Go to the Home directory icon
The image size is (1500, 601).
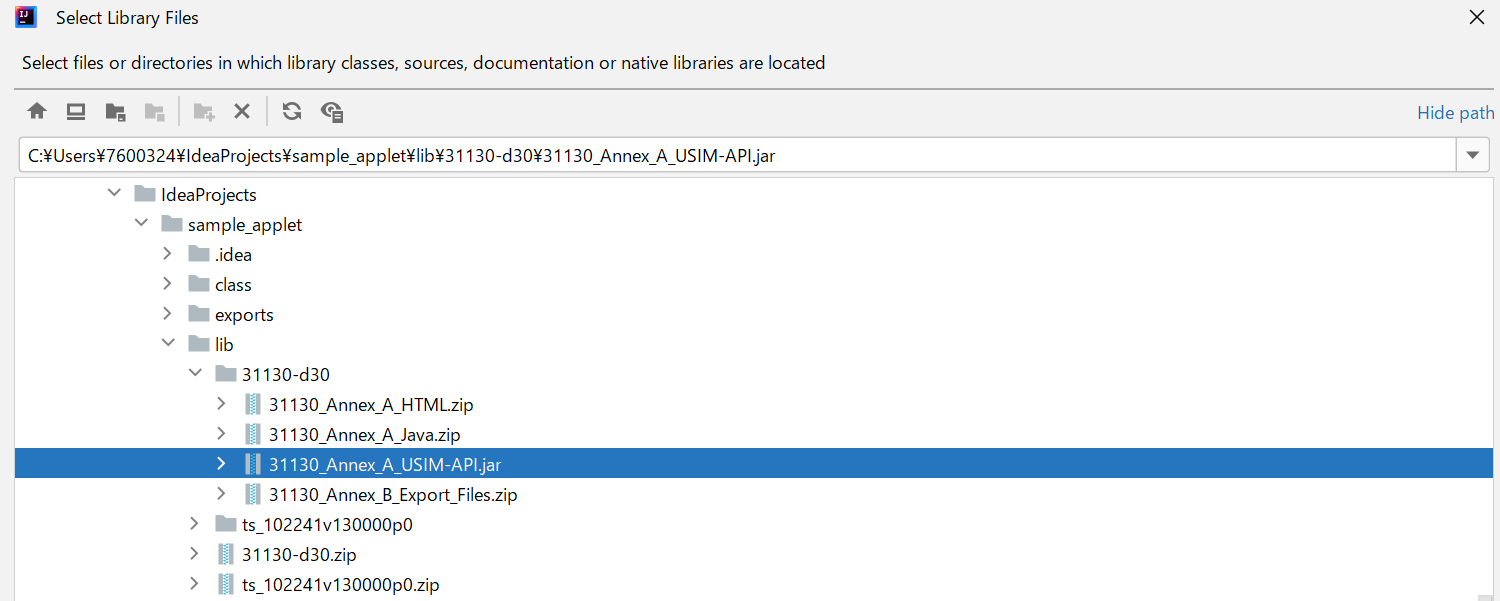point(37,111)
